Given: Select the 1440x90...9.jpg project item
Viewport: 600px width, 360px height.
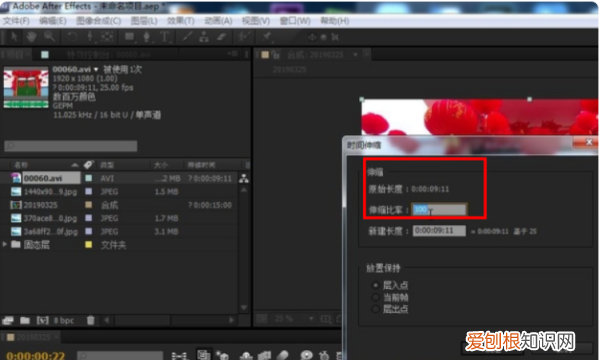Looking at the screenshot, I should (x=50, y=192).
